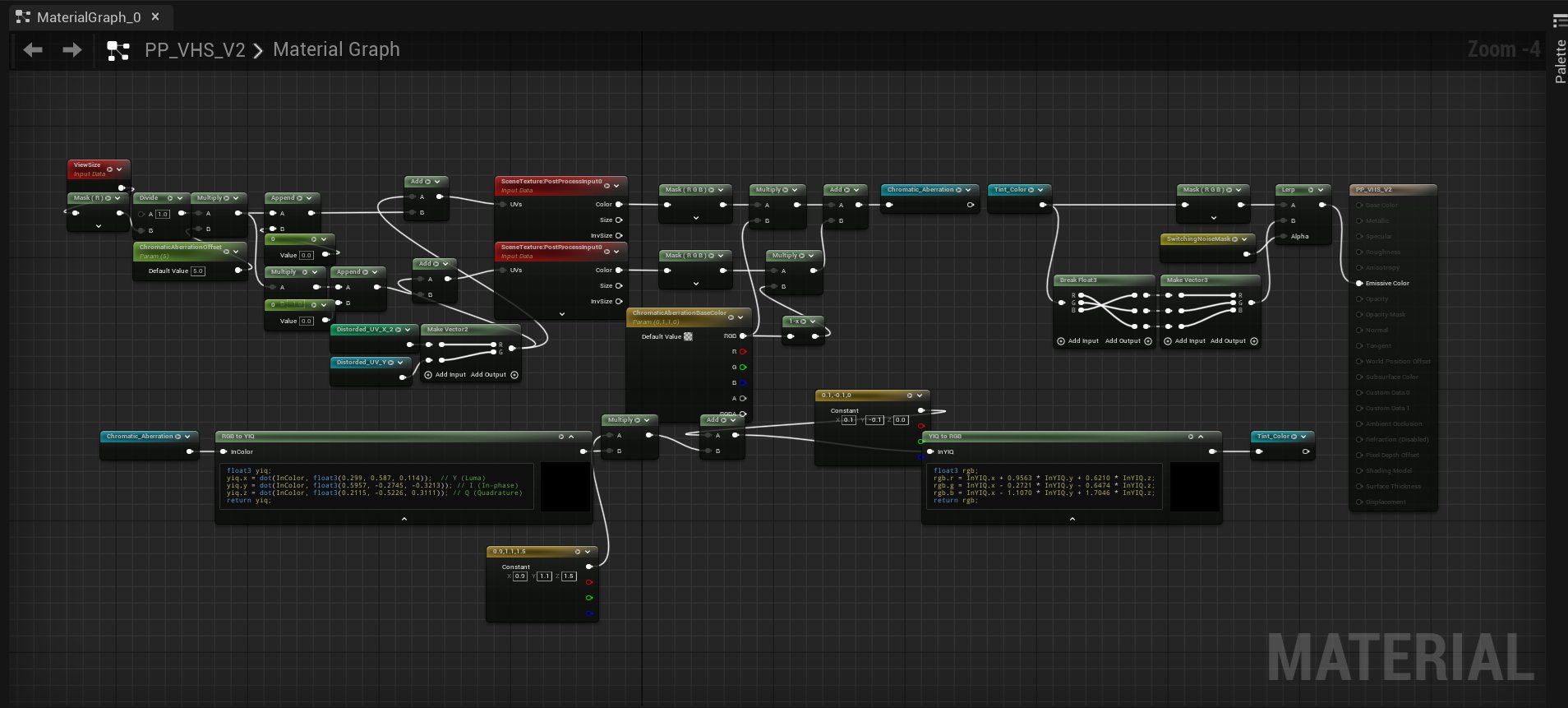1568x708 pixels.
Task: Click Add Output plus icon on Make Vector3
Action: pos(1254,341)
